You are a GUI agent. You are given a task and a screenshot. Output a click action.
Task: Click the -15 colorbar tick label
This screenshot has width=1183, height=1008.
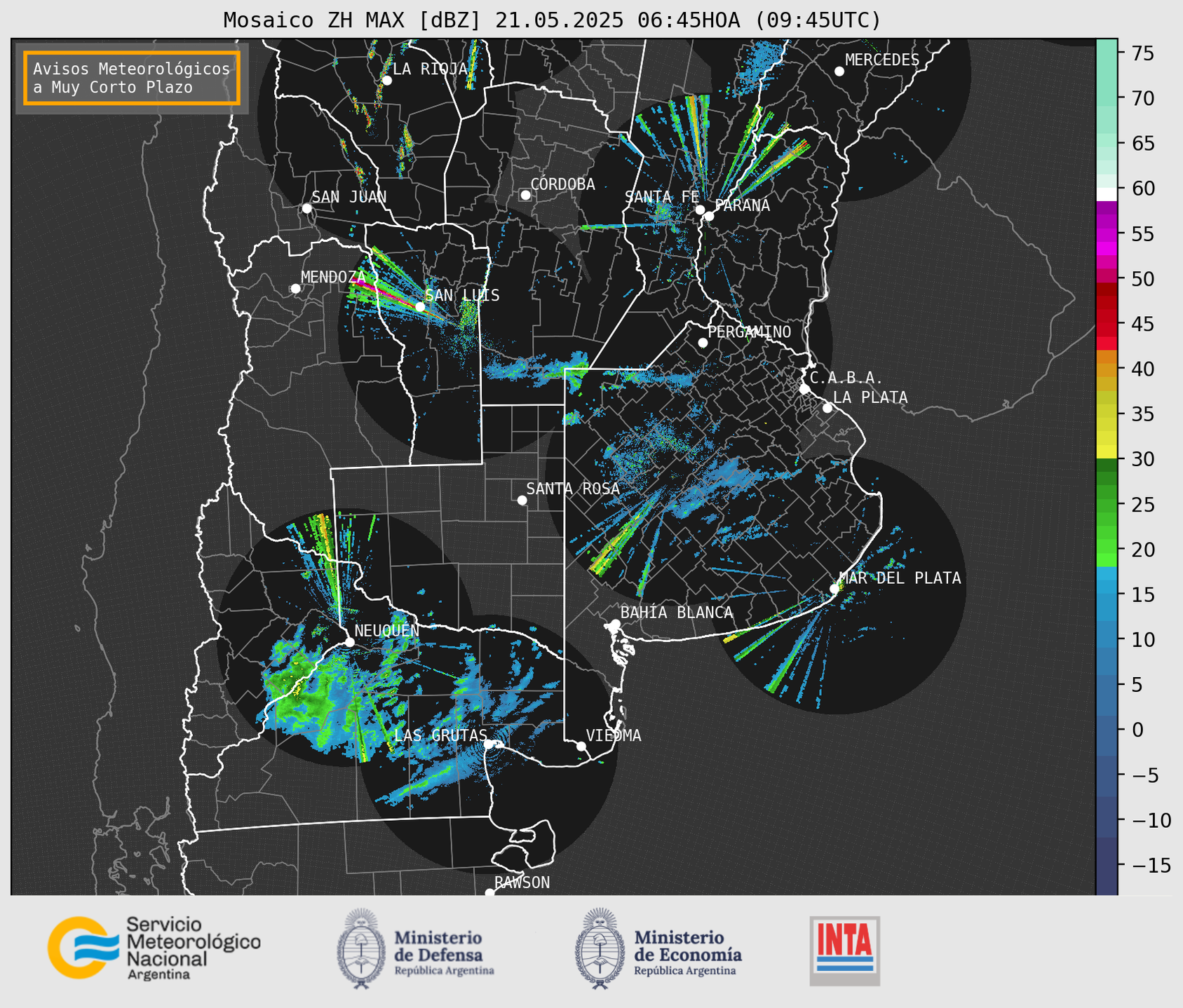pyautogui.click(x=1151, y=865)
